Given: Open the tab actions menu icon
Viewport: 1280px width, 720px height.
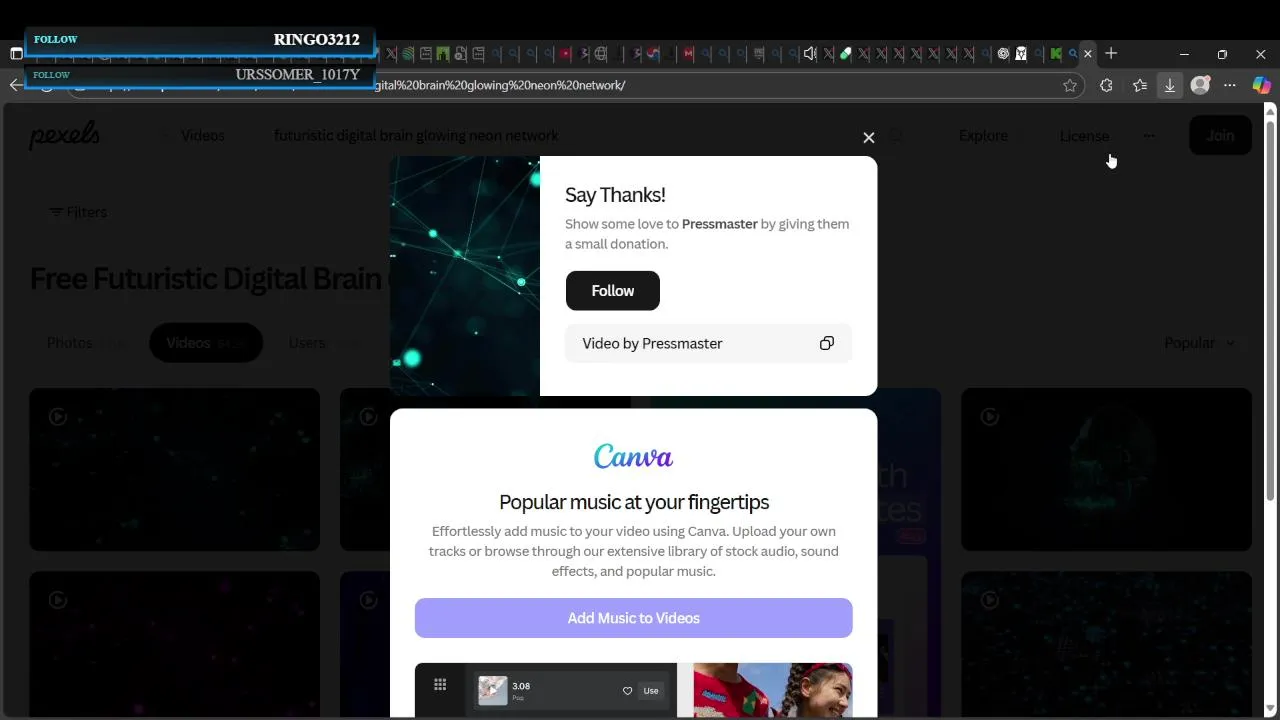Looking at the screenshot, I should click(x=16, y=54).
